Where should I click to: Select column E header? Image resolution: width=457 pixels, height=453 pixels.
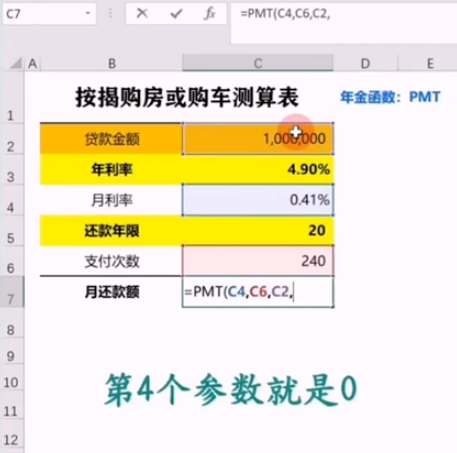[x=430, y=63]
